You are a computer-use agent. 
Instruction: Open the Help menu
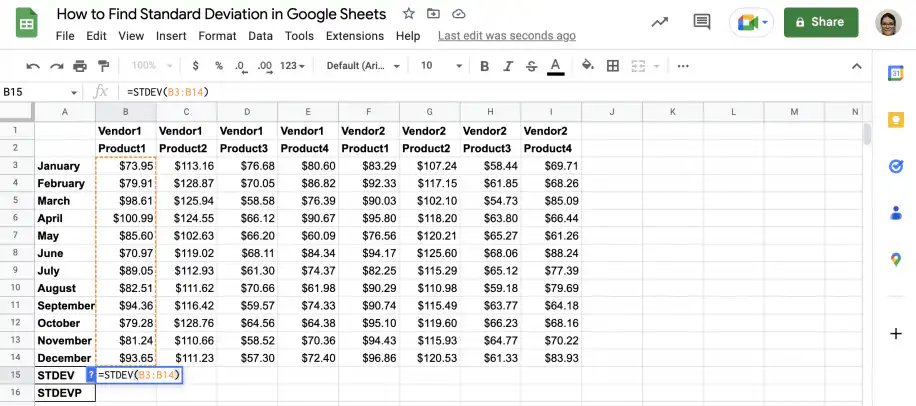(408, 36)
